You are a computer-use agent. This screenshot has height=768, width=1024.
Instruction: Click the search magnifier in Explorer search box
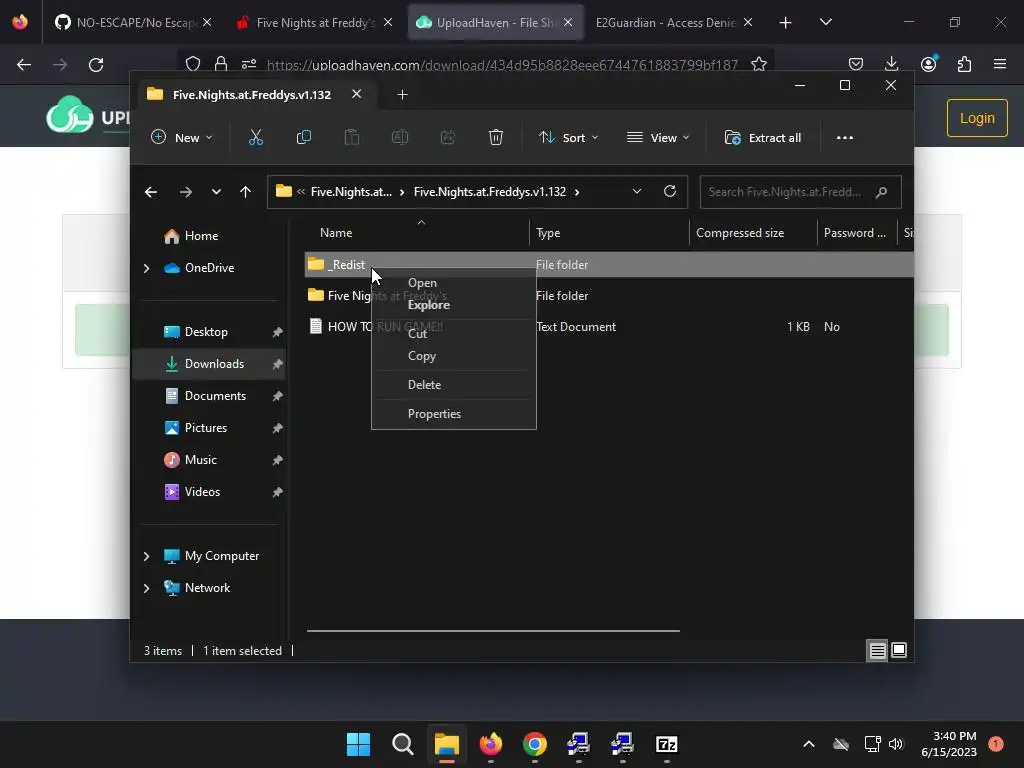click(x=881, y=192)
